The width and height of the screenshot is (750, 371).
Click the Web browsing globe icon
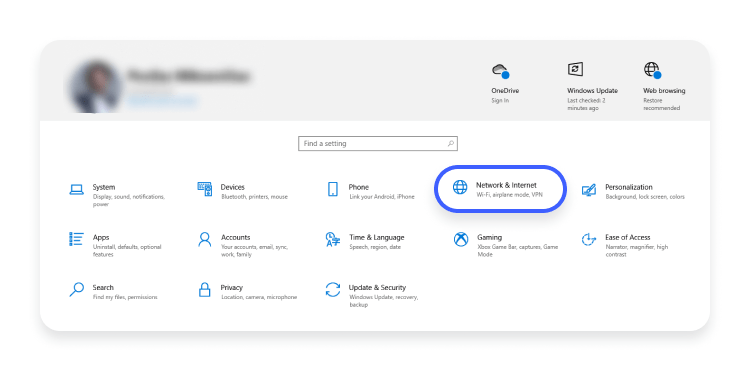pyautogui.click(x=652, y=70)
